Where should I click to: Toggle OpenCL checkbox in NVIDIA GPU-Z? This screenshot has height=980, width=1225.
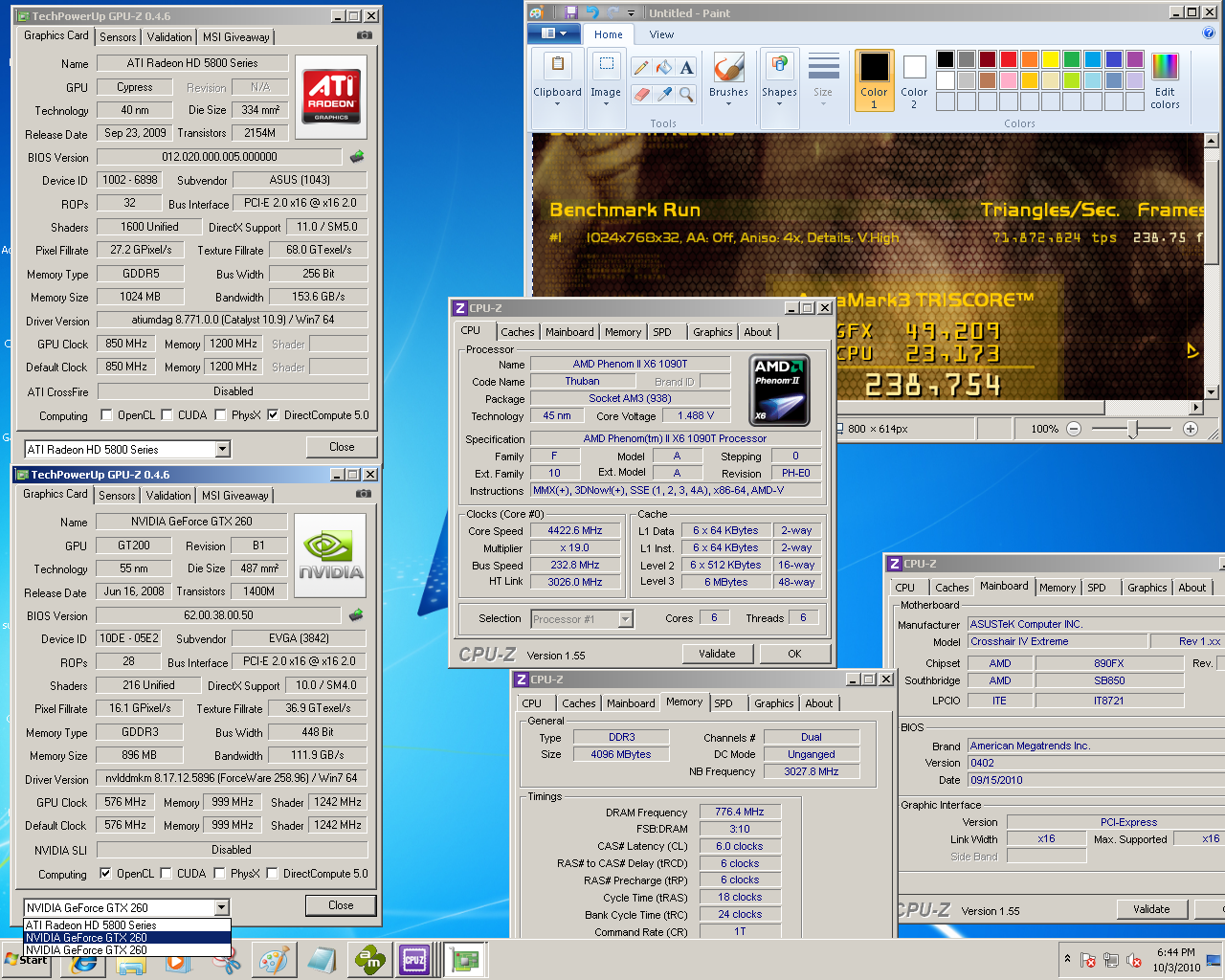[x=106, y=874]
